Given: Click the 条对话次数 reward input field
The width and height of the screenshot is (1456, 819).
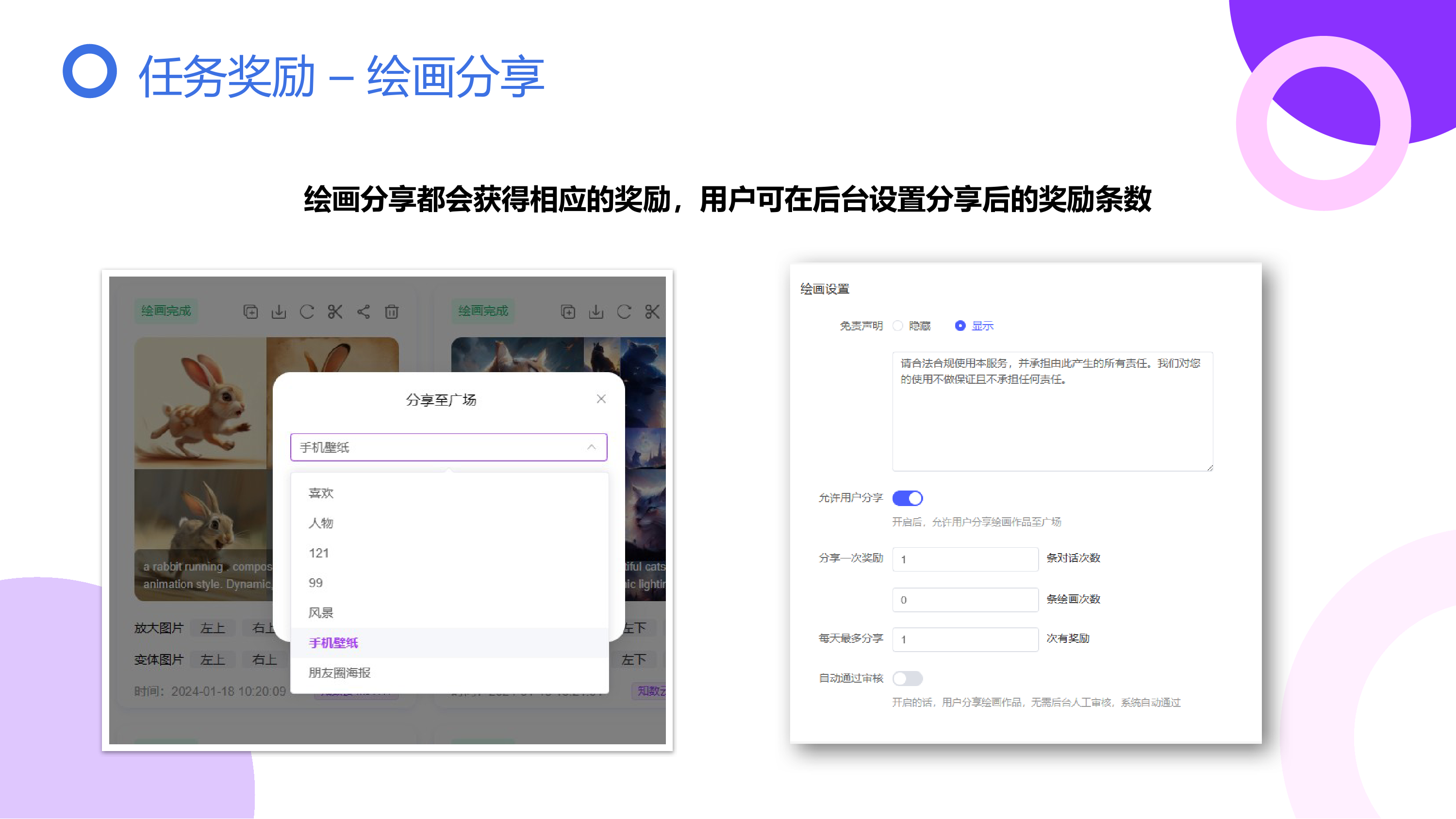Looking at the screenshot, I should pos(965,559).
